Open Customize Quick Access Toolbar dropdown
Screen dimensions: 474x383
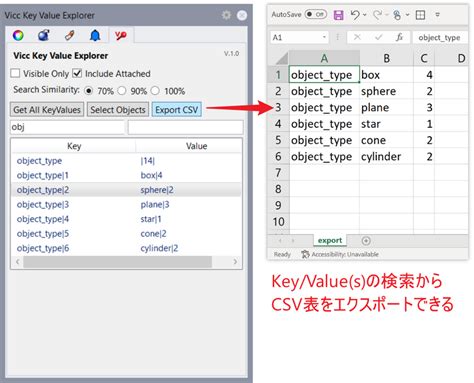tap(438, 15)
